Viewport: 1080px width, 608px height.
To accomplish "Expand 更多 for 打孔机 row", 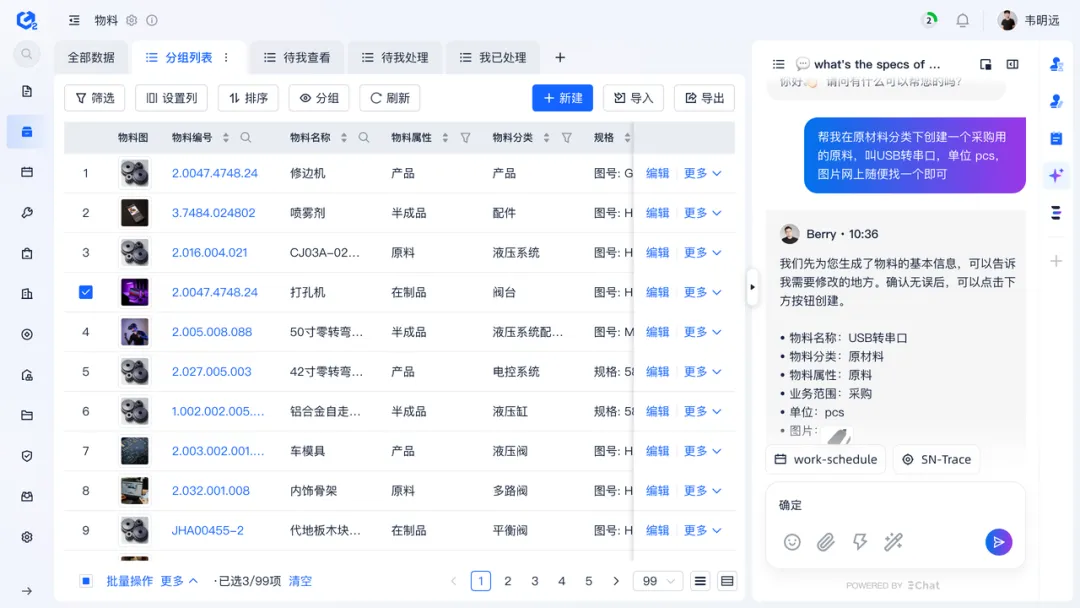I will coord(703,293).
